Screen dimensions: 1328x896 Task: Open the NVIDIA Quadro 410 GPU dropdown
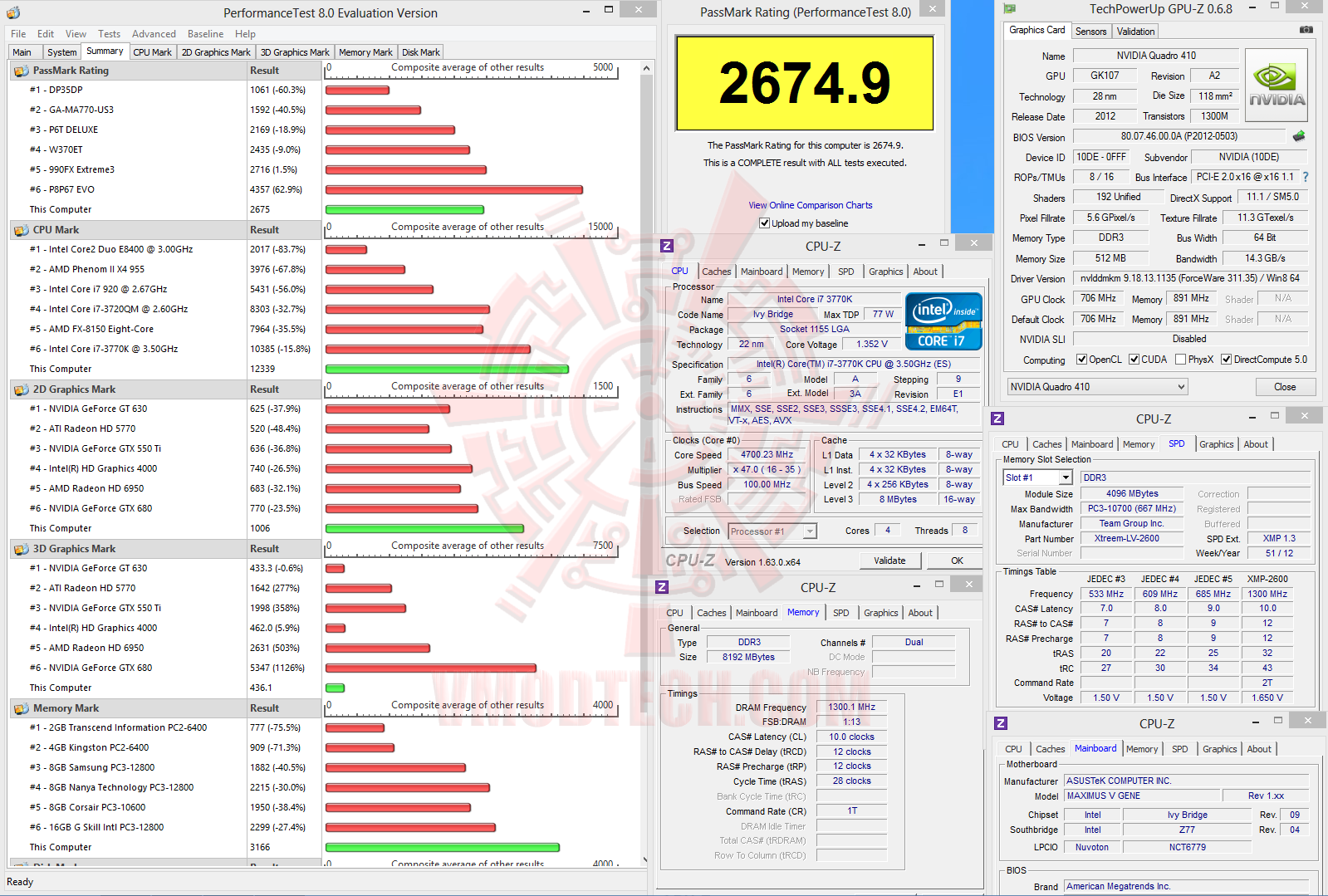coord(1097,387)
